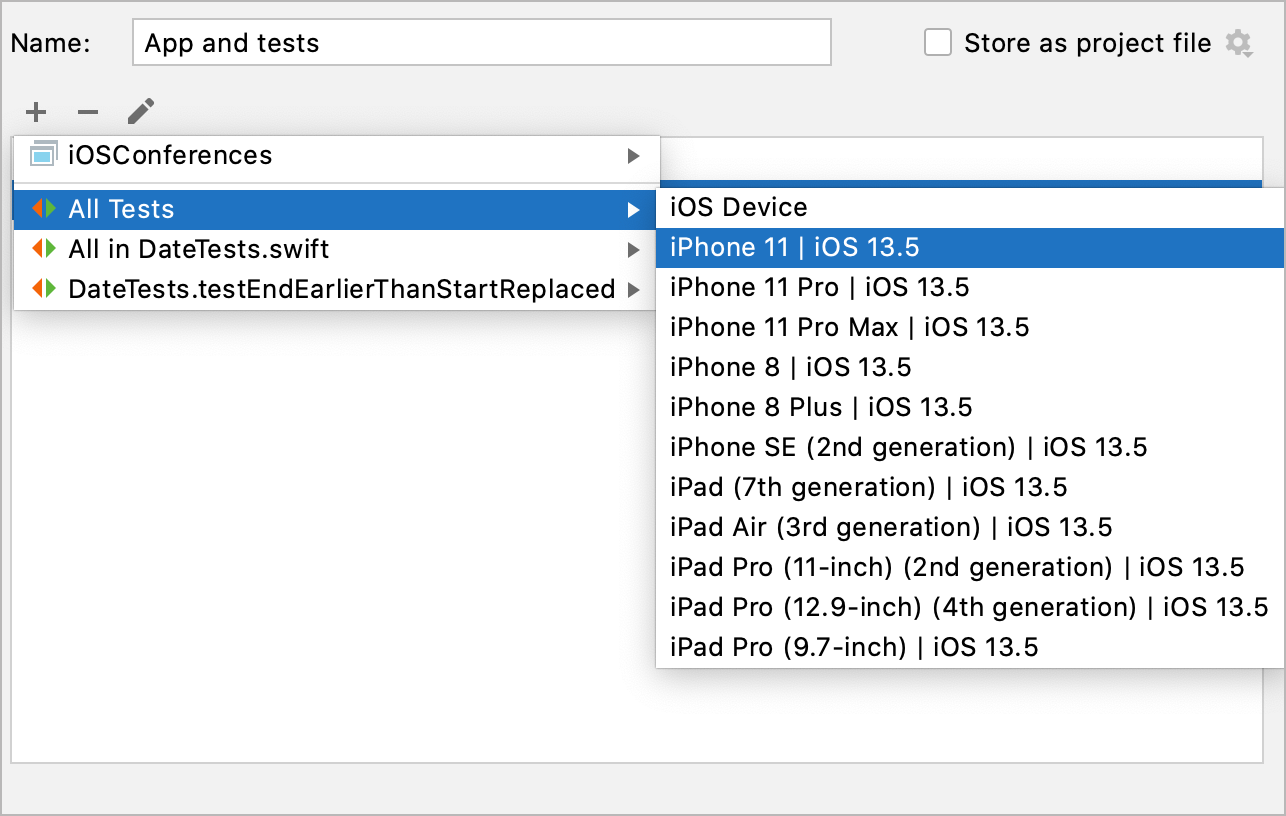Choose iPad Pro (11-inch) (2nd generation)
The image size is (1286, 816).
[x=970, y=568]
